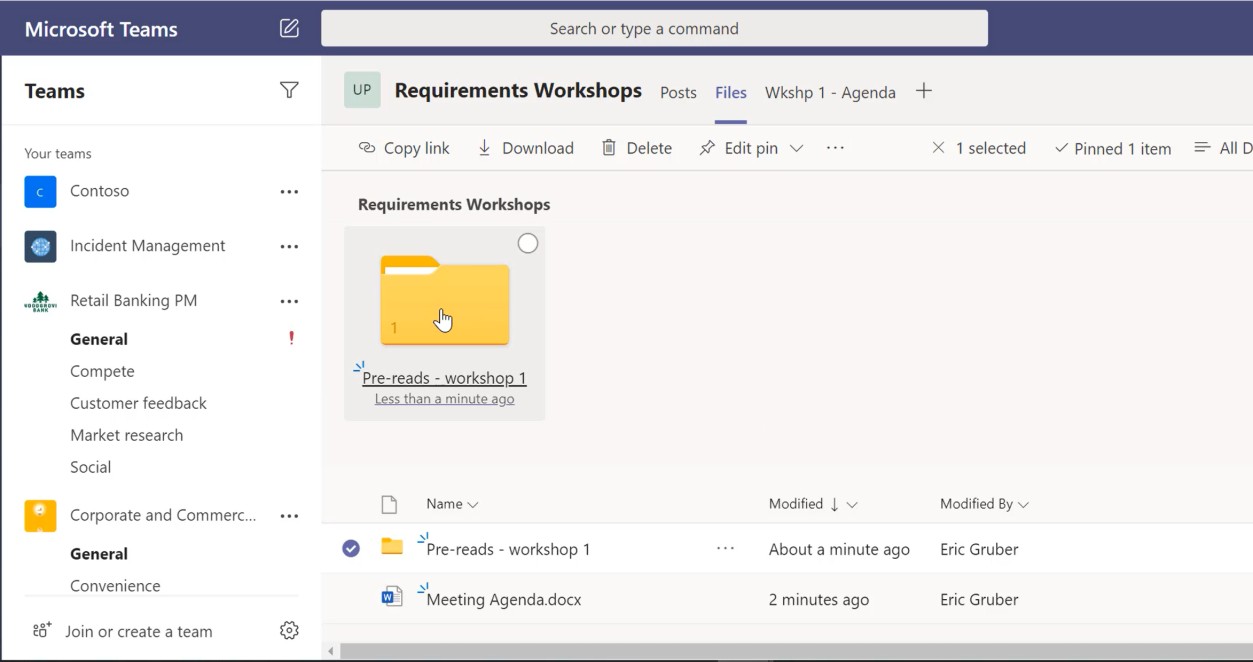Image resolution: width=1253 pixels, height=662 pixels.
Task: Click the Search or type a command box
Action: pos(654,28)
